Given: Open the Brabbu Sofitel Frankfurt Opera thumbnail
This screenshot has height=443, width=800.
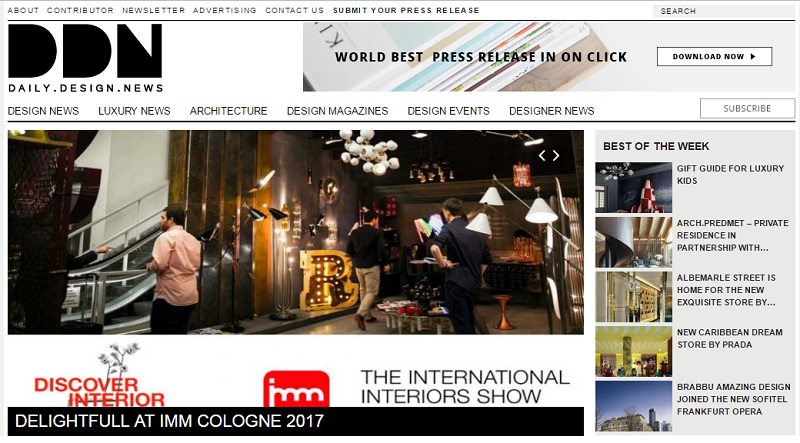Looking at the screenshot, I should point(633,406).
